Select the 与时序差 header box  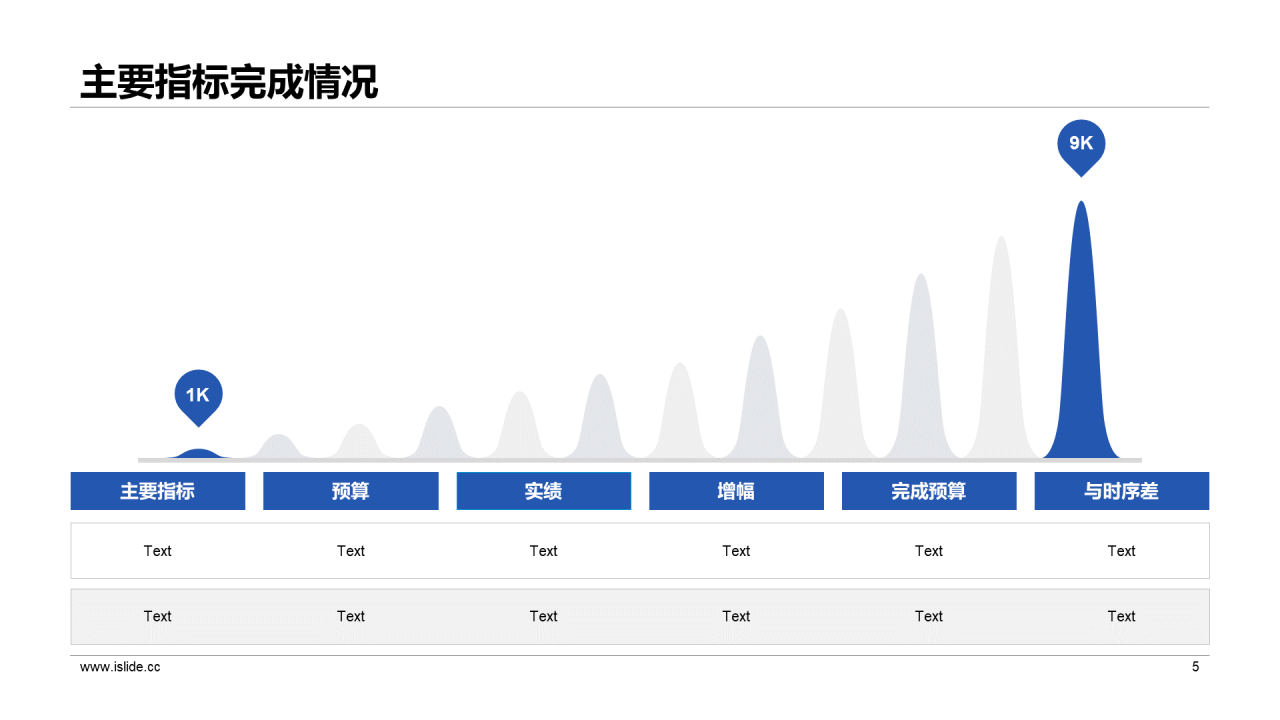click(x=1121, y=491)
